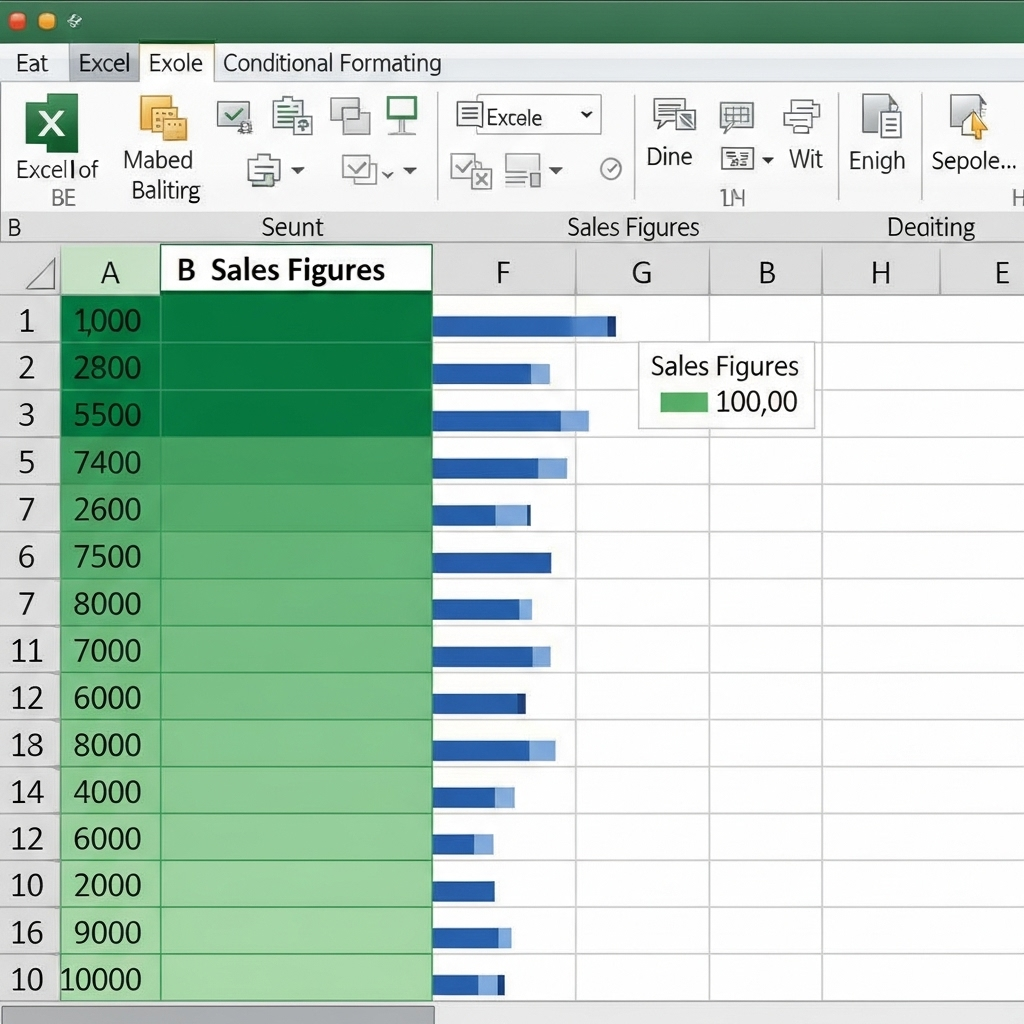Click the green swatch in the legend

(x=684, y=401)
